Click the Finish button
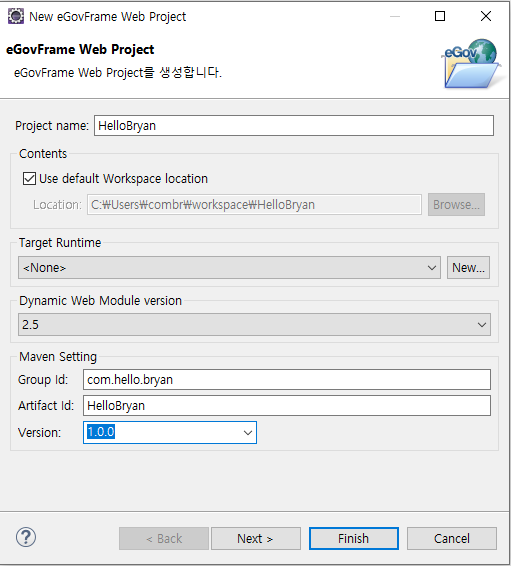Viewport: 511px width, 566px height. [354, 539]
